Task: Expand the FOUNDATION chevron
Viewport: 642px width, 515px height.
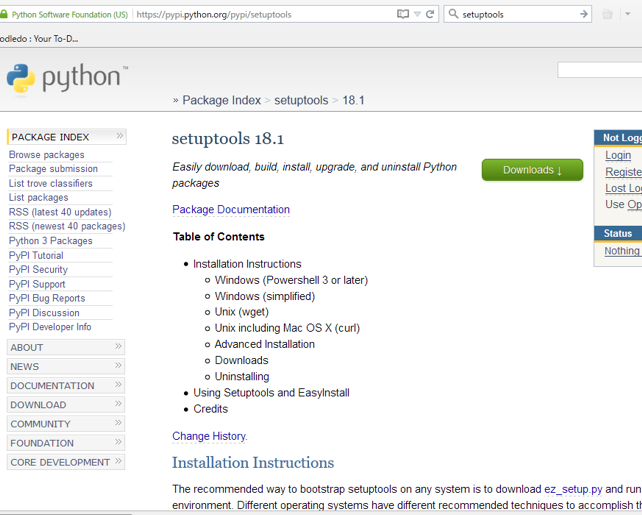Action: [x=118, y=442]
